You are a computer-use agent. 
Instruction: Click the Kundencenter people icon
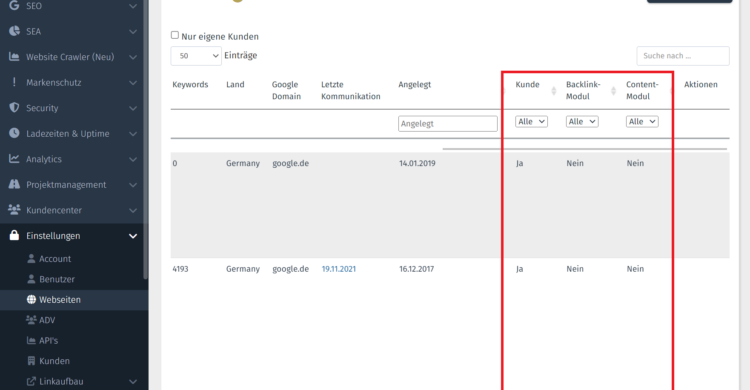(x=14, y=210)
